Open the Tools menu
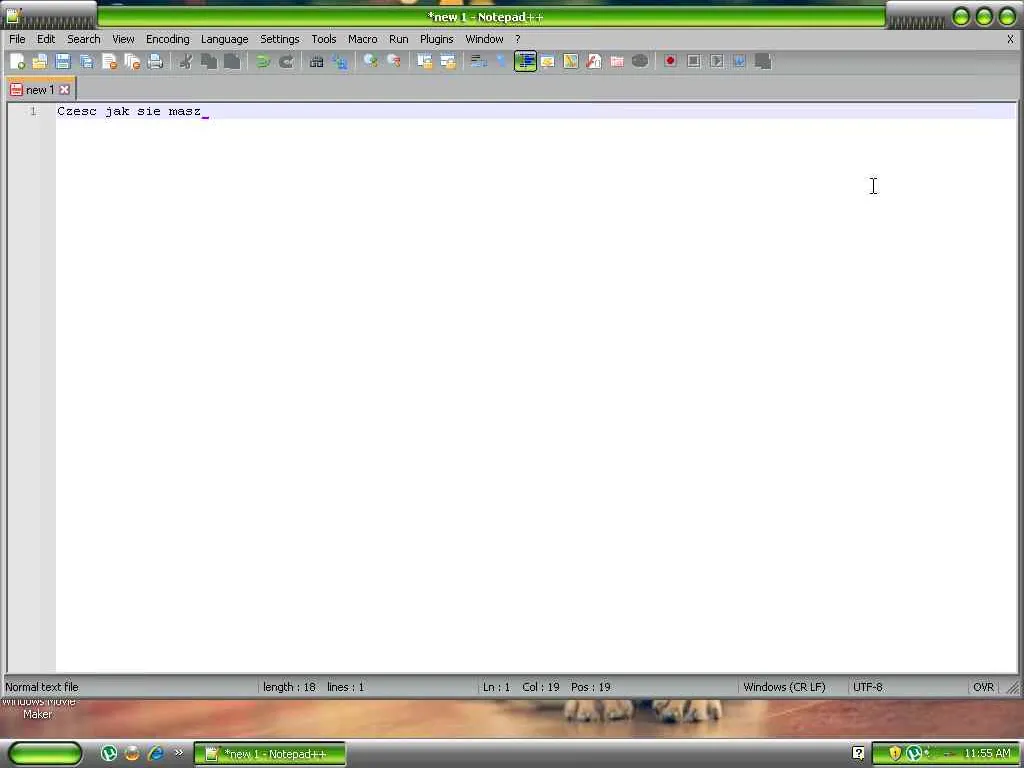The image size is (1024, 768). point(323,39)
